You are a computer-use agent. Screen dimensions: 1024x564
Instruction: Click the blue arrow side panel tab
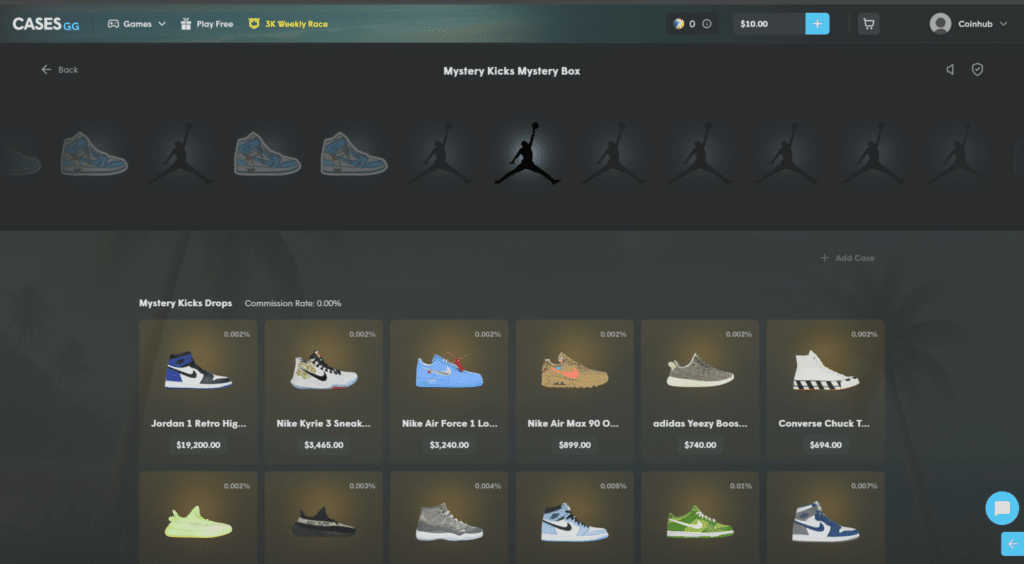(1012, 544)
